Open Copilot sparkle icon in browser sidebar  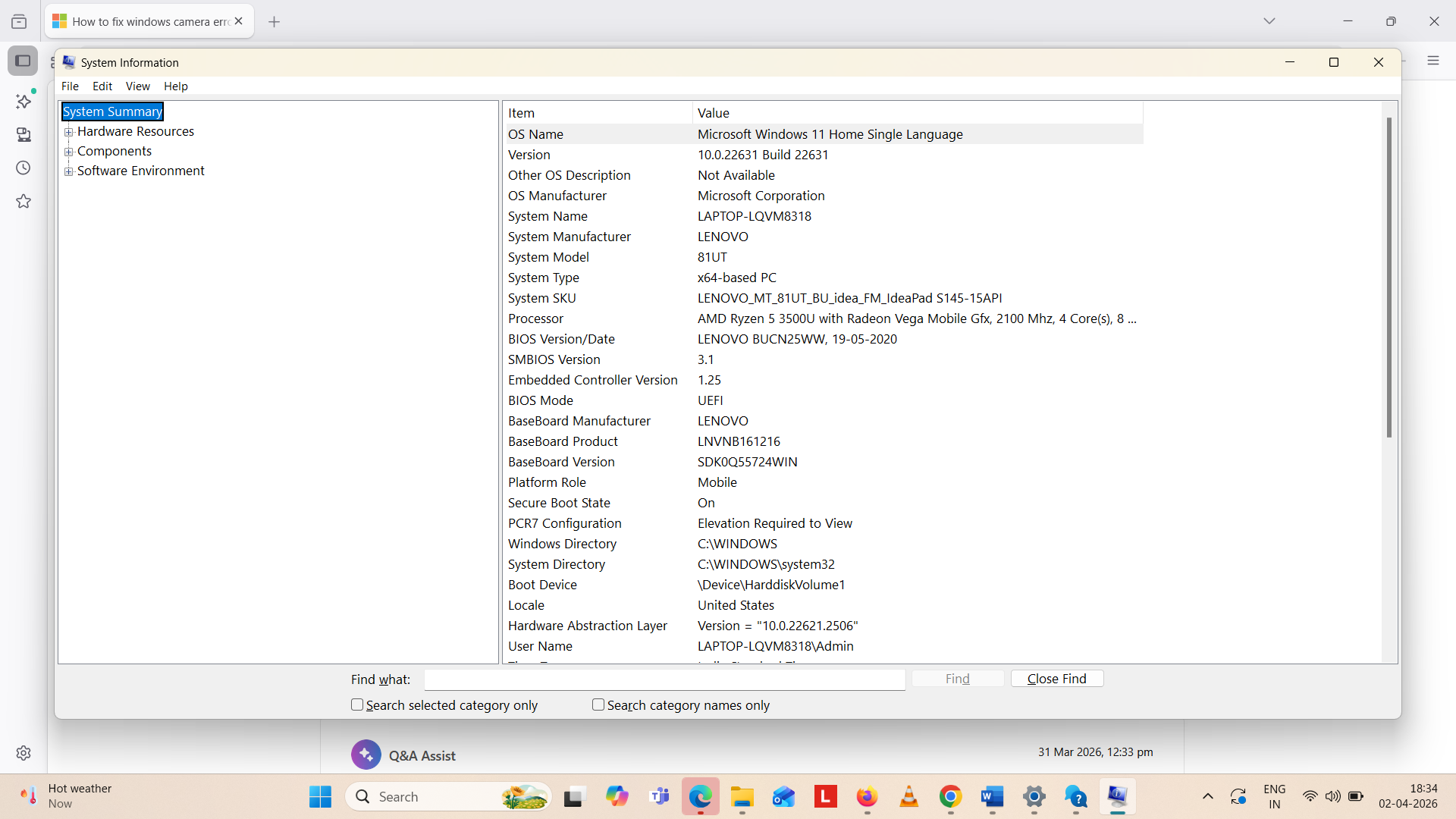click(x=24, y=101)
